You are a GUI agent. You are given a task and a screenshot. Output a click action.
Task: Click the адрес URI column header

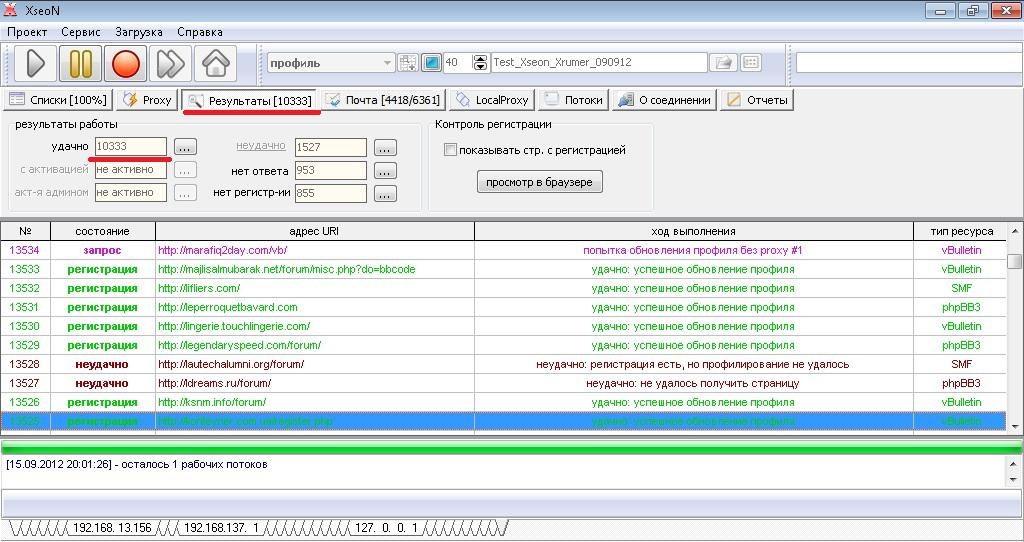314,231
